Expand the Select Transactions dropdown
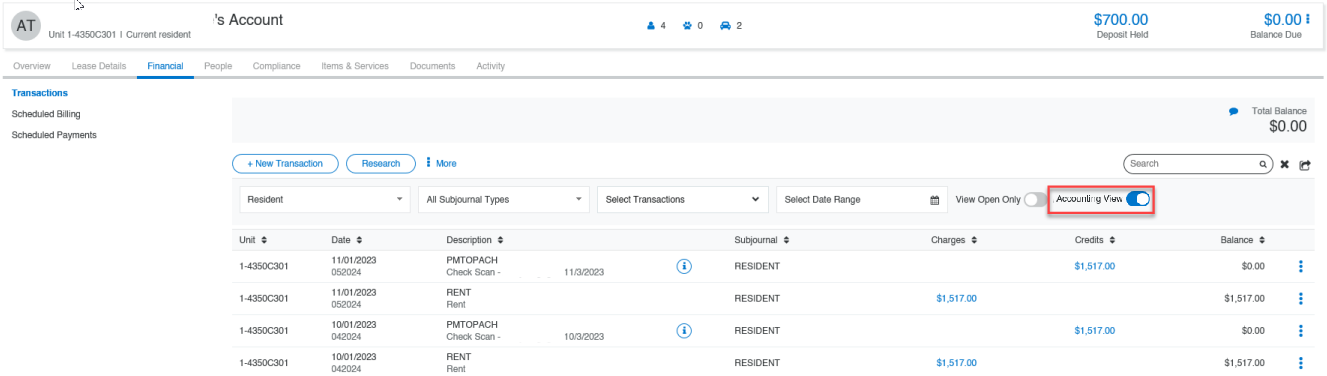This screenshot has width=1327, height=376. click(683, 199)
